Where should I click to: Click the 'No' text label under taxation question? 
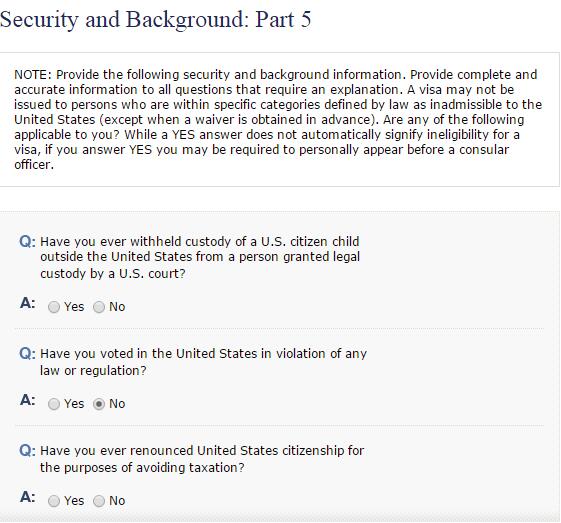click(117, 500)
